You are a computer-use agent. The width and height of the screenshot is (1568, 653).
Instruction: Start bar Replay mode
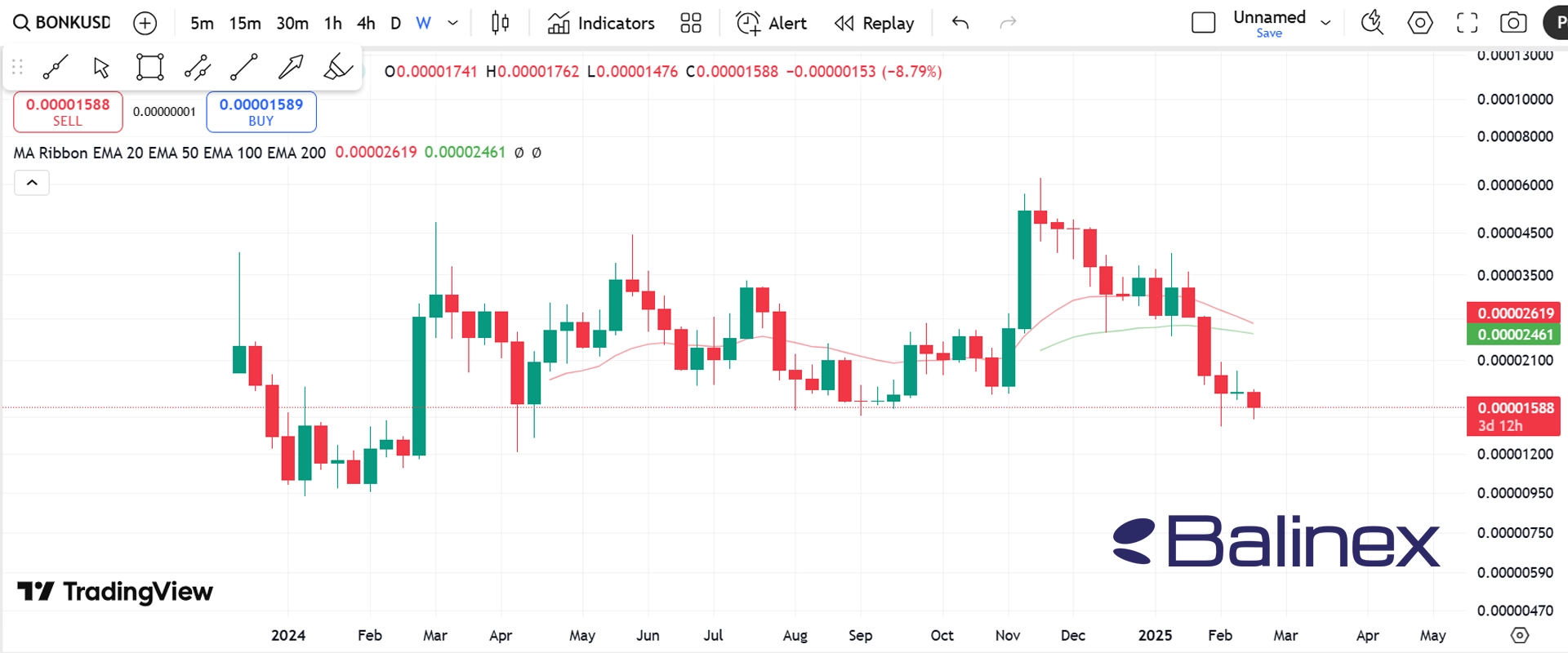point(875,23)
